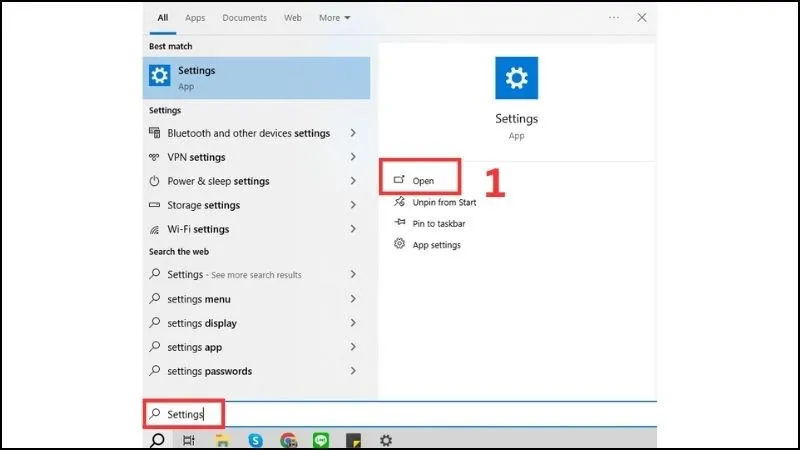Image resolution: width=800 pixels, height=450 pixels.
Task: Expand Bluetooth and other devices settings arrow
Action: (x=353, y=133)
